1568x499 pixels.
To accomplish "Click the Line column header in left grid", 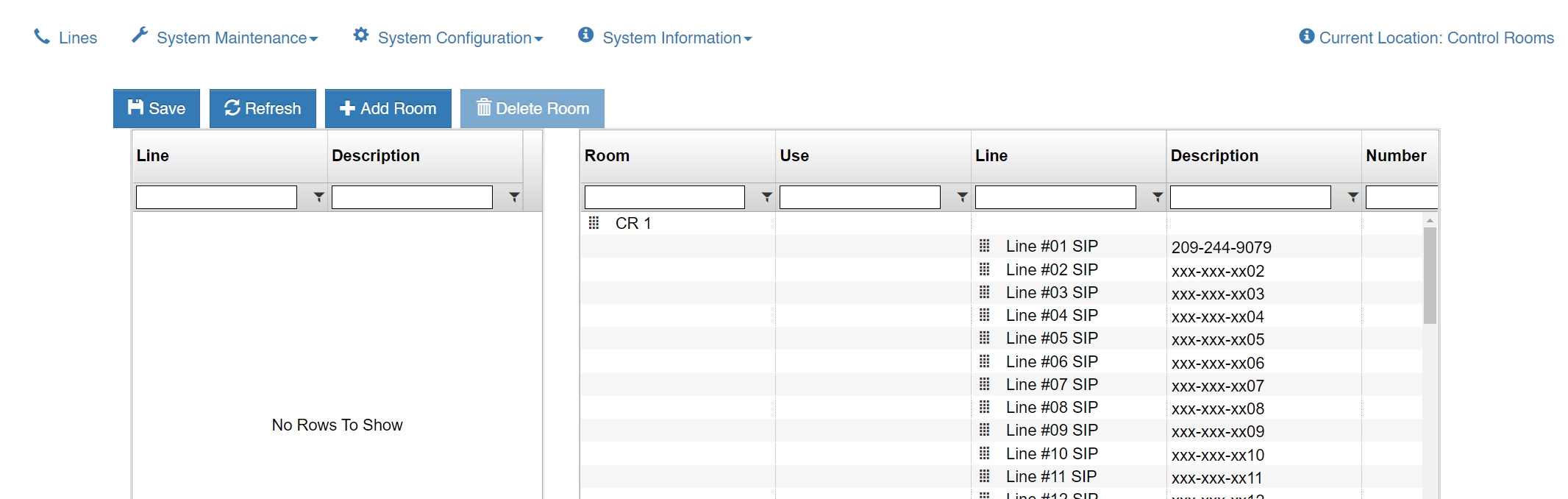I will [229, 156].
